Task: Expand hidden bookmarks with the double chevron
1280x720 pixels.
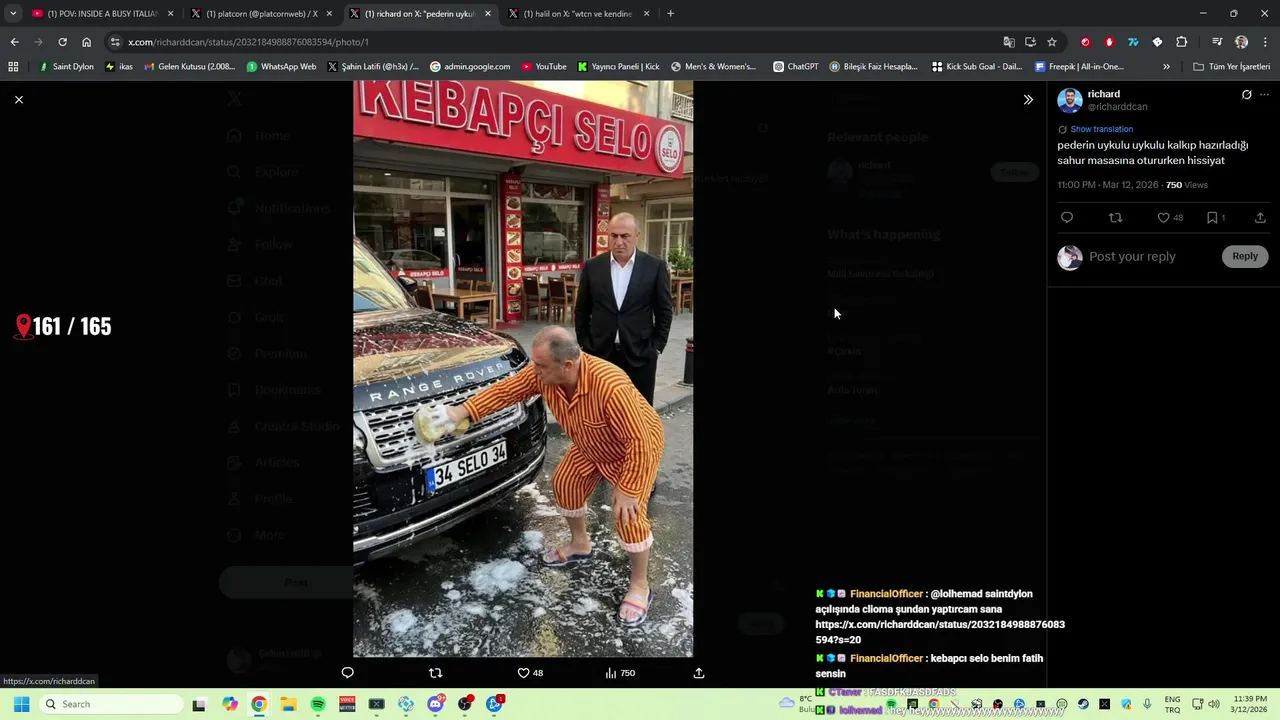Action: [1166, 67]
